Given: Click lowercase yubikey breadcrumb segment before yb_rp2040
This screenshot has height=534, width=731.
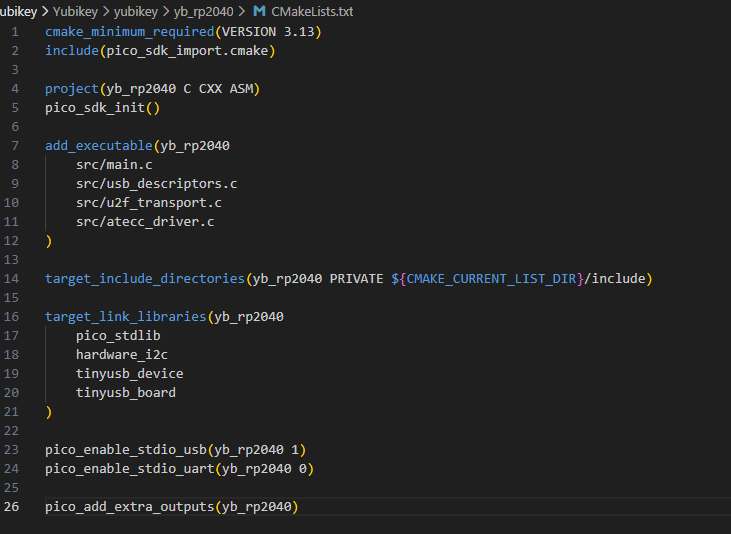Looking at the screenshot, I should click(x=138, y=12).
